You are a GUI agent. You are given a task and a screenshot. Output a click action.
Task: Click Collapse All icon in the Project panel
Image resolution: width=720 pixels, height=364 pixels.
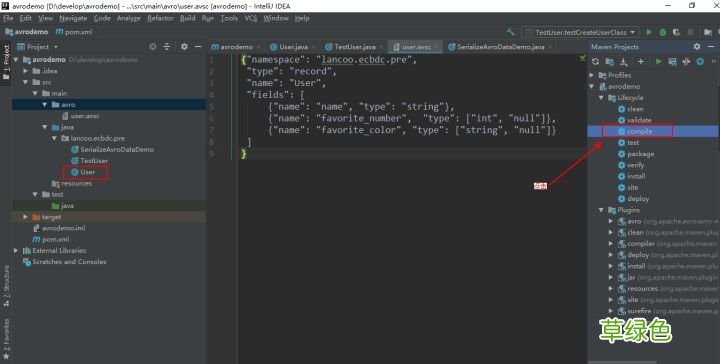tap(167, 47)
